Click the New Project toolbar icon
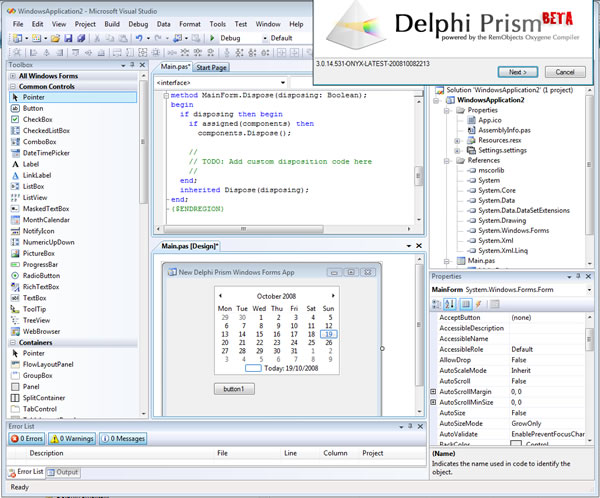The height and width of the screenshot is (498, 600). coord(18,38)
